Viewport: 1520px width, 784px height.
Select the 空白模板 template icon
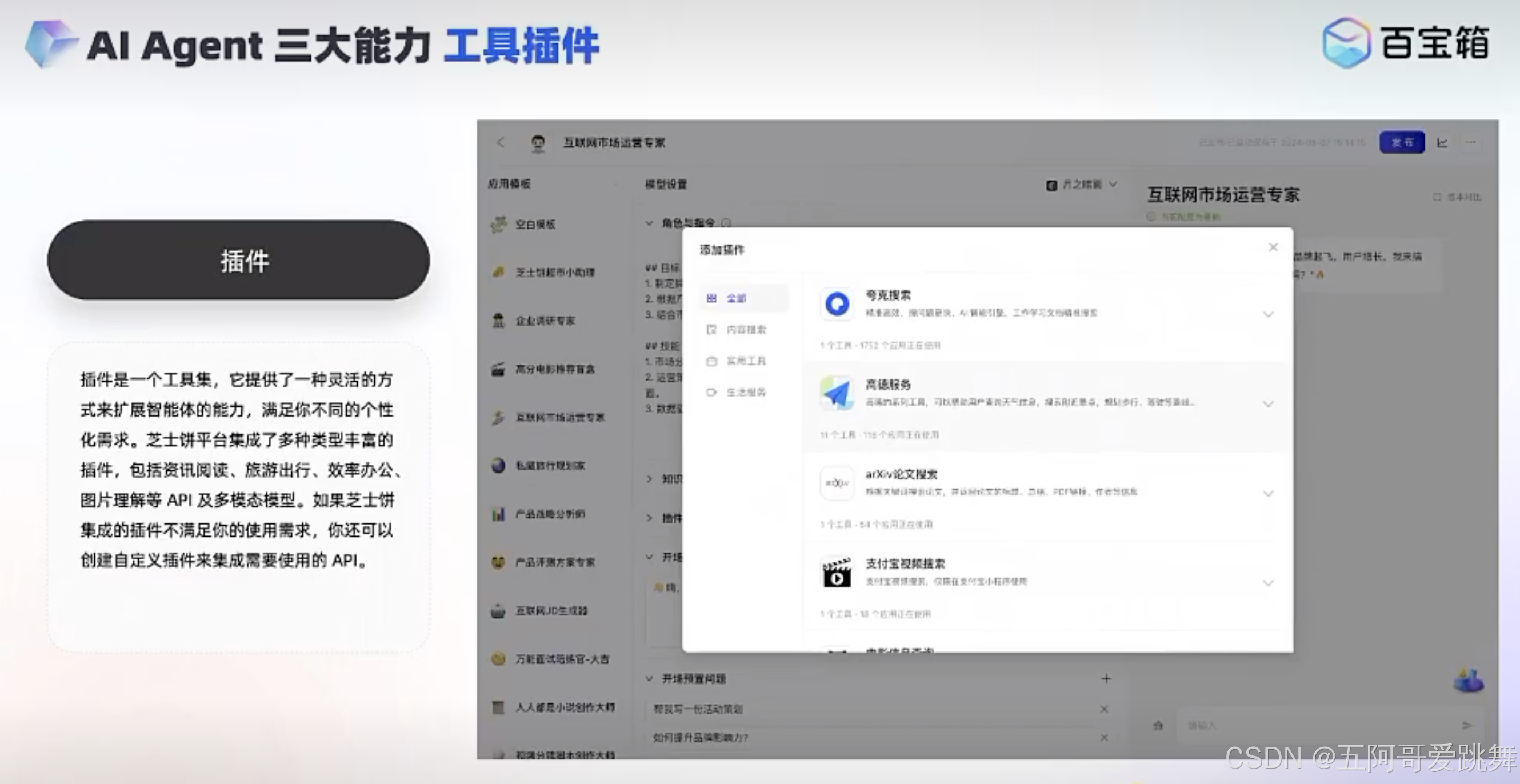point(499,224)
